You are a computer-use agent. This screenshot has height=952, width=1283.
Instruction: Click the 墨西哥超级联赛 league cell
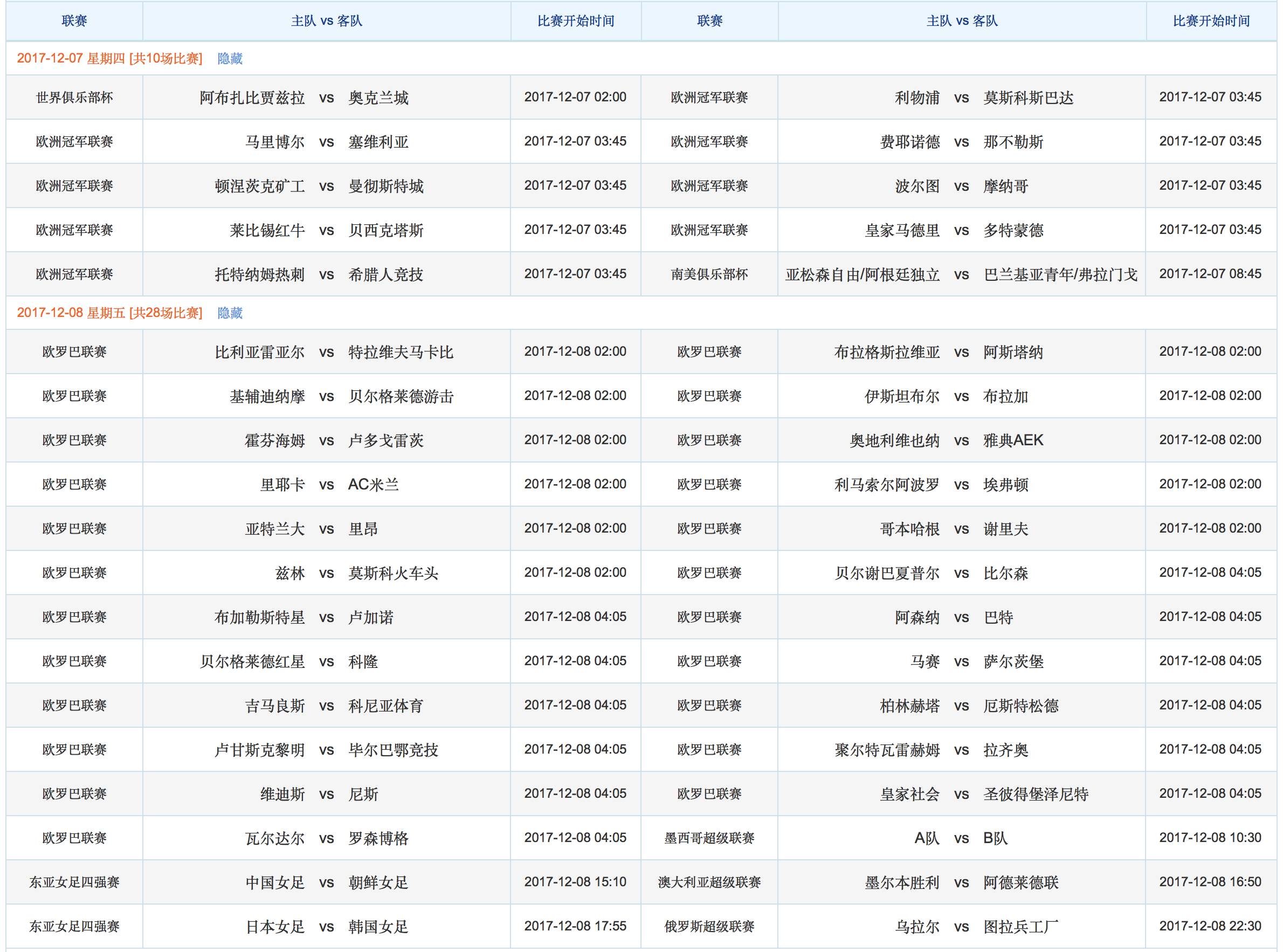(x=709, y=838)
